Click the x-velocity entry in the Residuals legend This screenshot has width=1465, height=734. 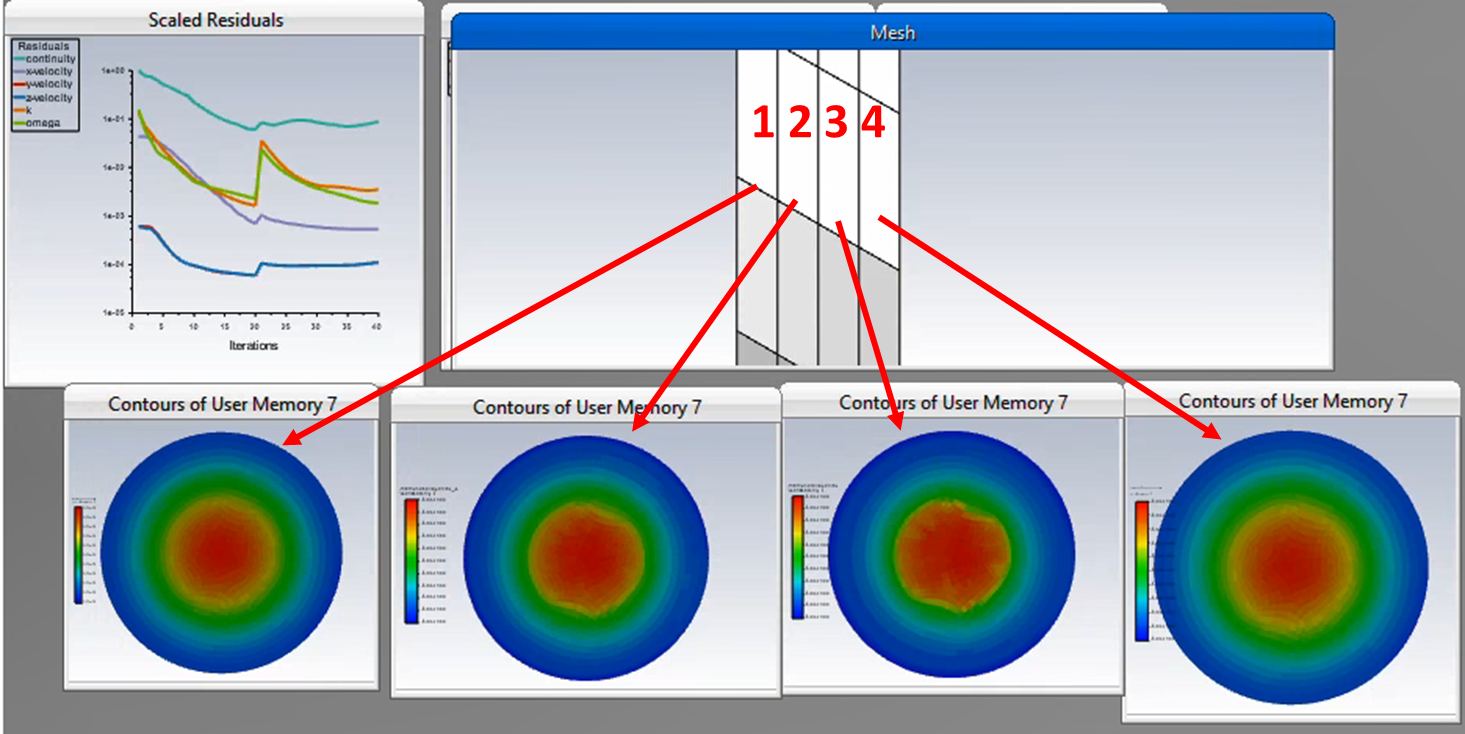[x=49, y=72]
